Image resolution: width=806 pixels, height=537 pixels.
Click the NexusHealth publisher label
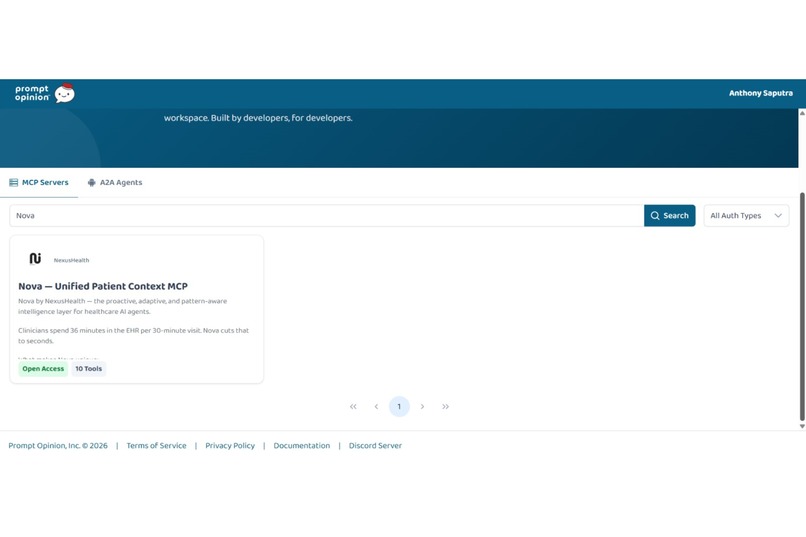71,260
